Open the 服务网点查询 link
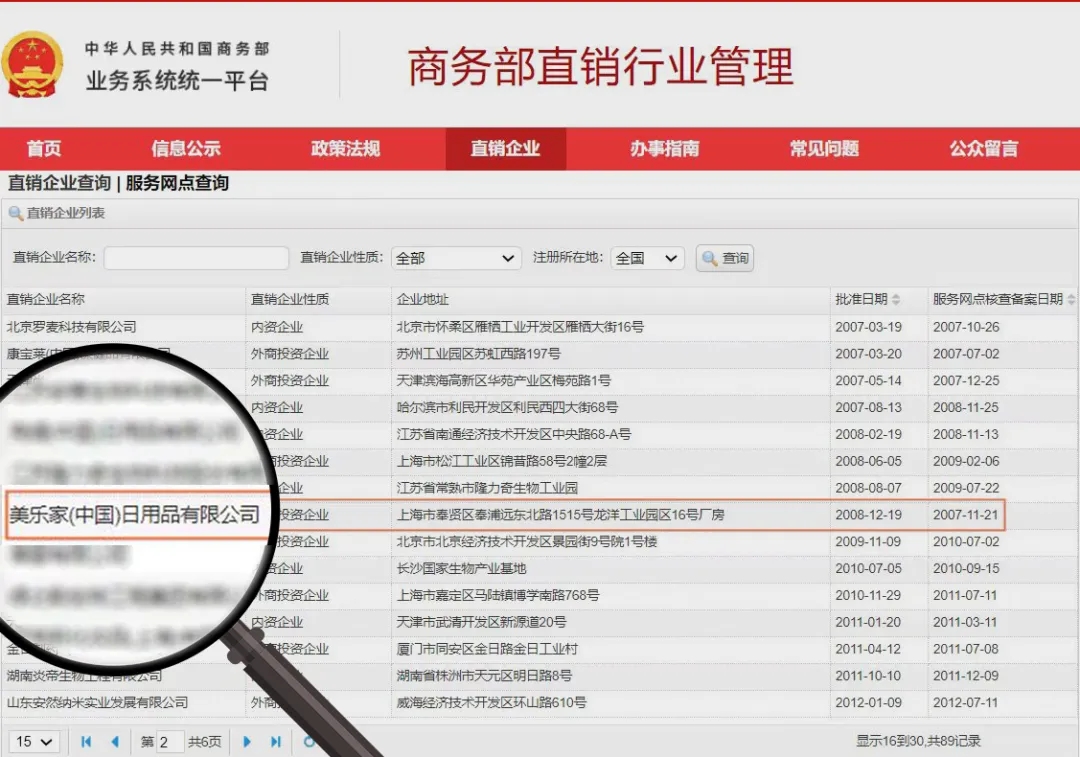The width and height of the screenshot is (1080, 757). click(177, 183)
